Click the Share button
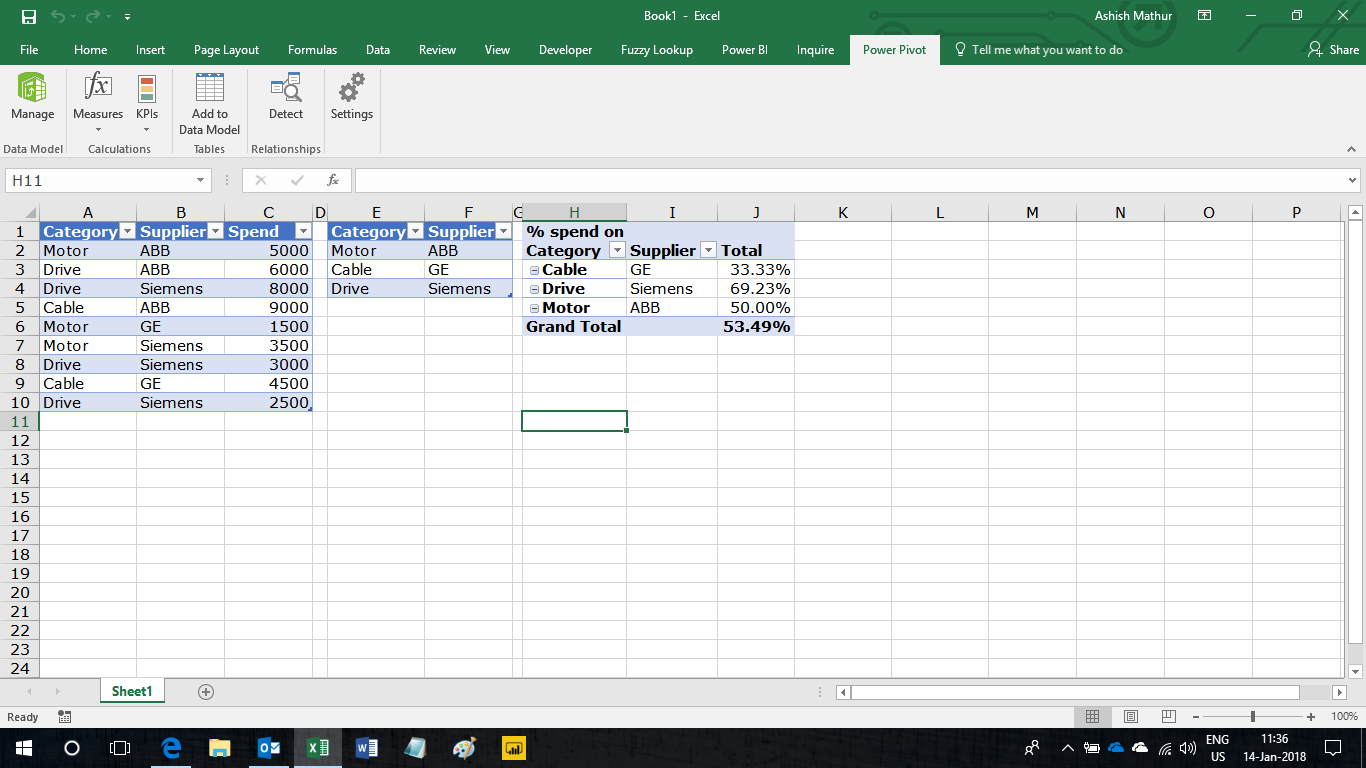This screenshot has width=1366, height=768. click(x=1334, y=50)
